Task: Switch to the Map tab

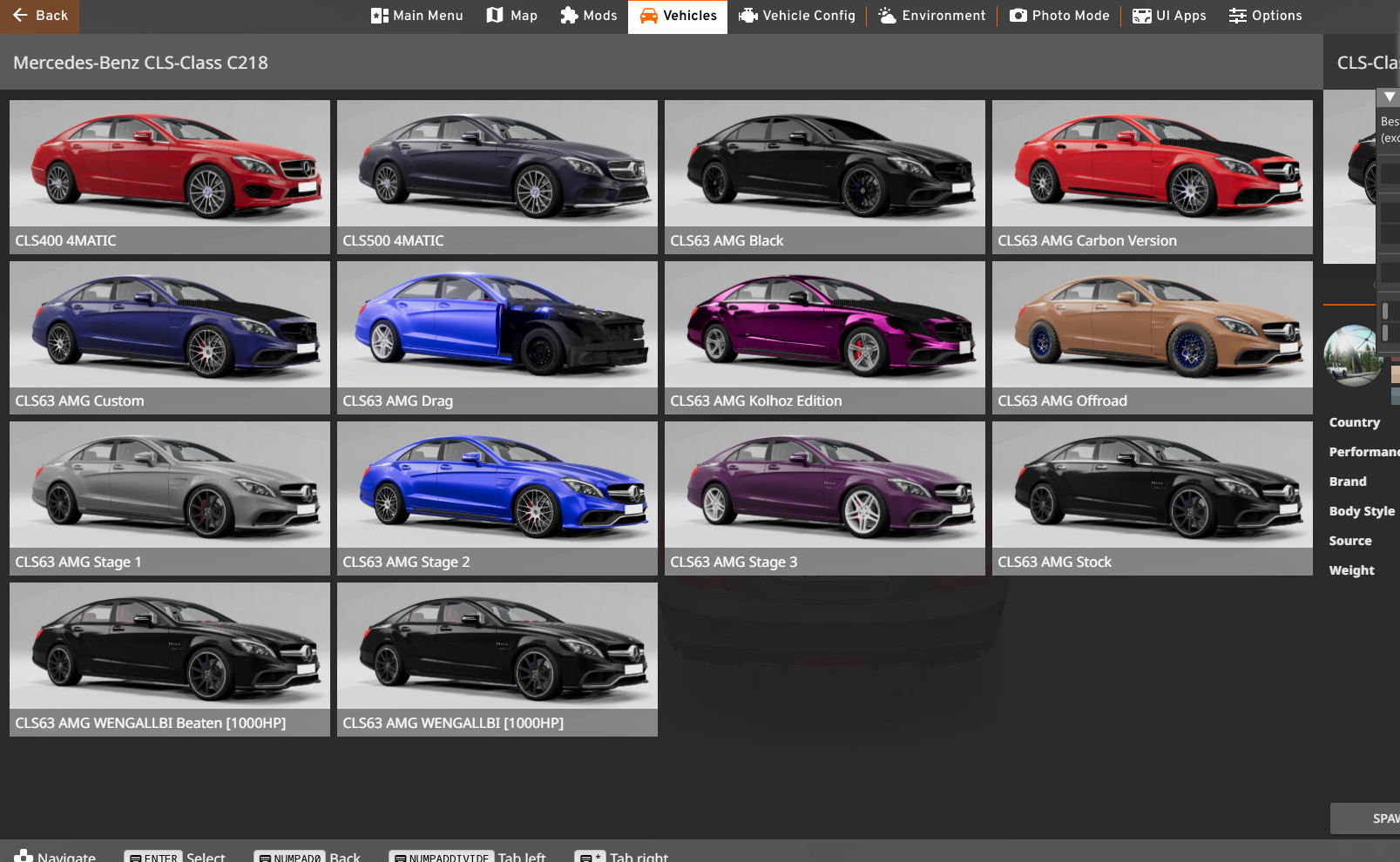Action: pos(512,16)
